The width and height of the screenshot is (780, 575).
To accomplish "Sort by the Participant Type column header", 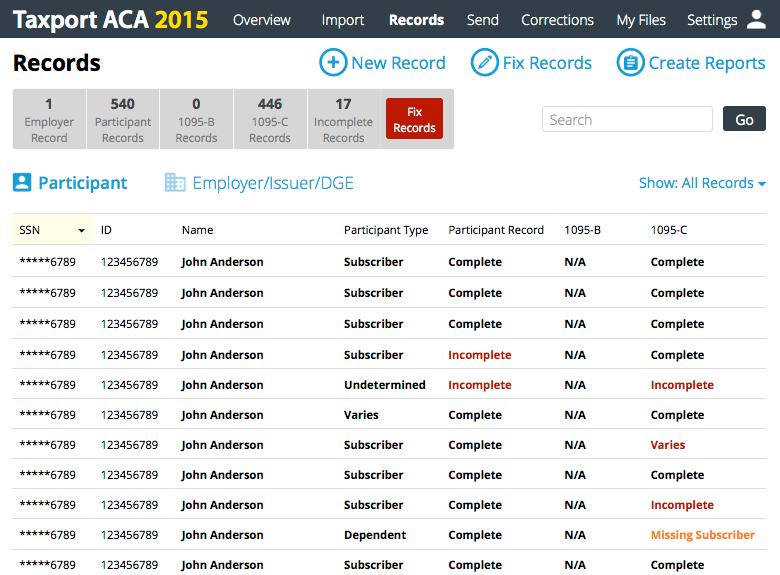I will 386,230.
